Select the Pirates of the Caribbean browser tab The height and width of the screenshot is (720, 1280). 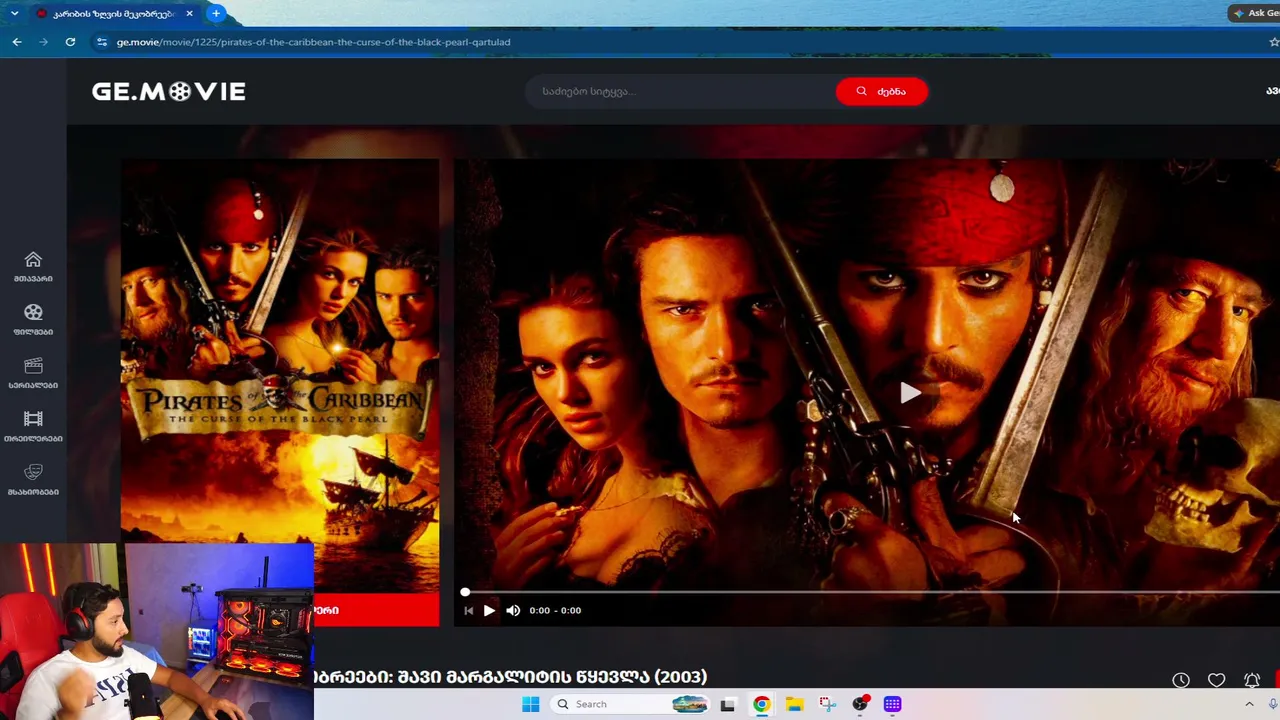(x=114, y=13)
